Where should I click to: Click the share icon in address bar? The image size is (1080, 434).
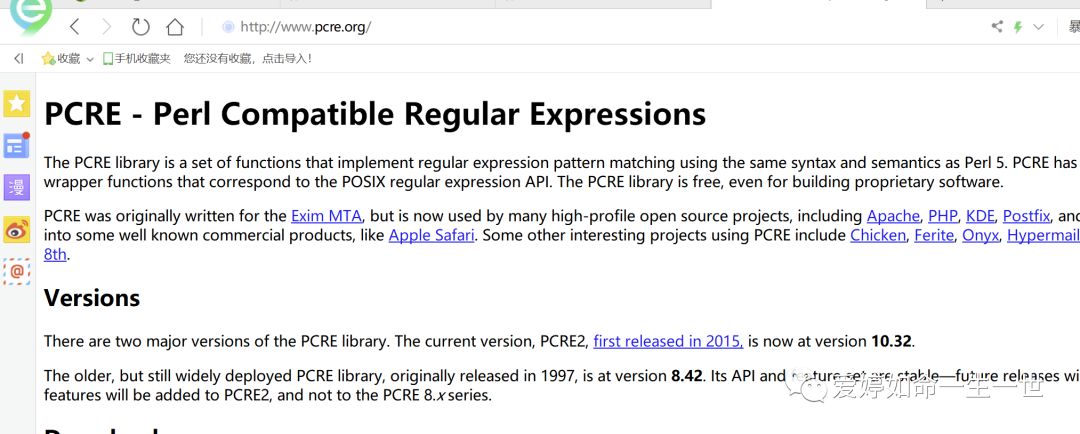997,27
